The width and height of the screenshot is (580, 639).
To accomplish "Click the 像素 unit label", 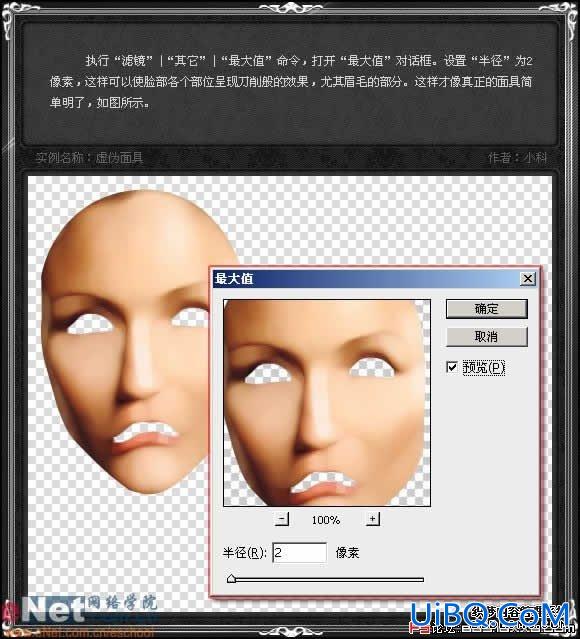I will tap(347, 553).
